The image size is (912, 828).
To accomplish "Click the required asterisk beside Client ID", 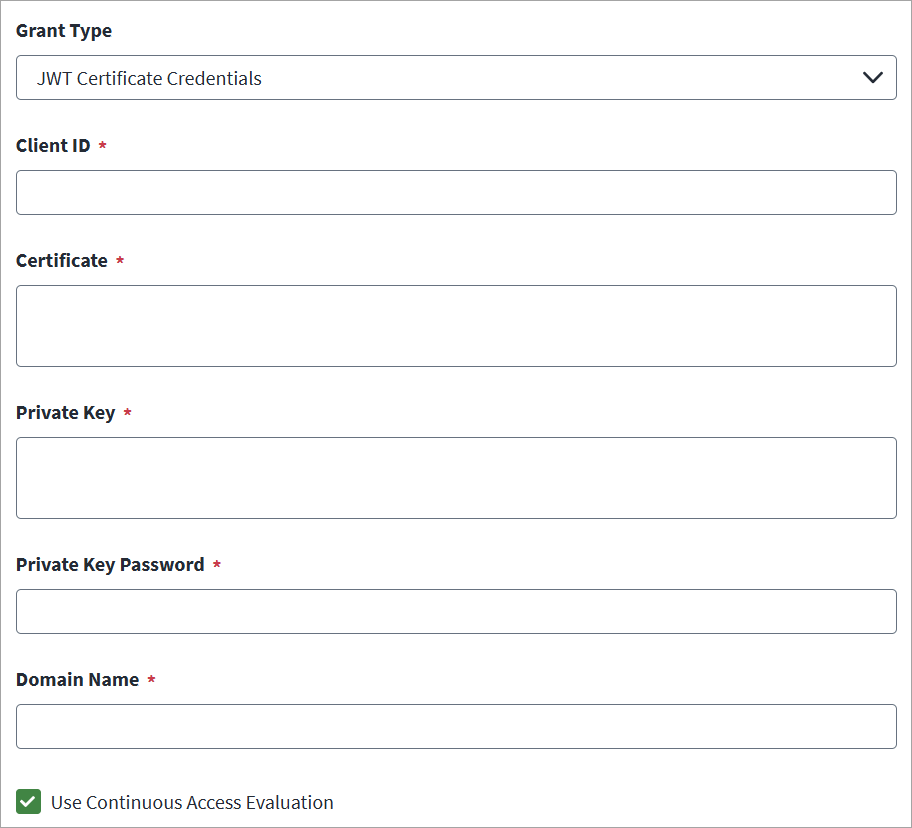I will click(103, 146).
